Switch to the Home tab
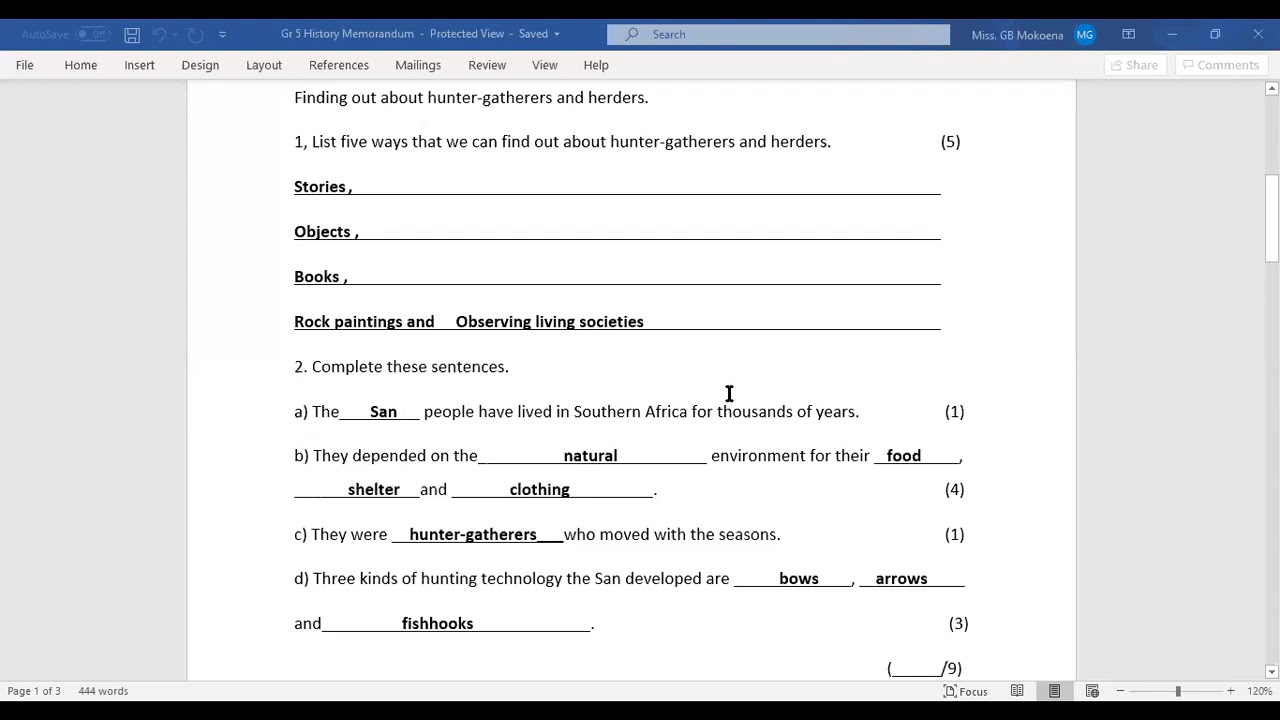Viewport: 1280px width, 720px height. (x=81, y=65)
